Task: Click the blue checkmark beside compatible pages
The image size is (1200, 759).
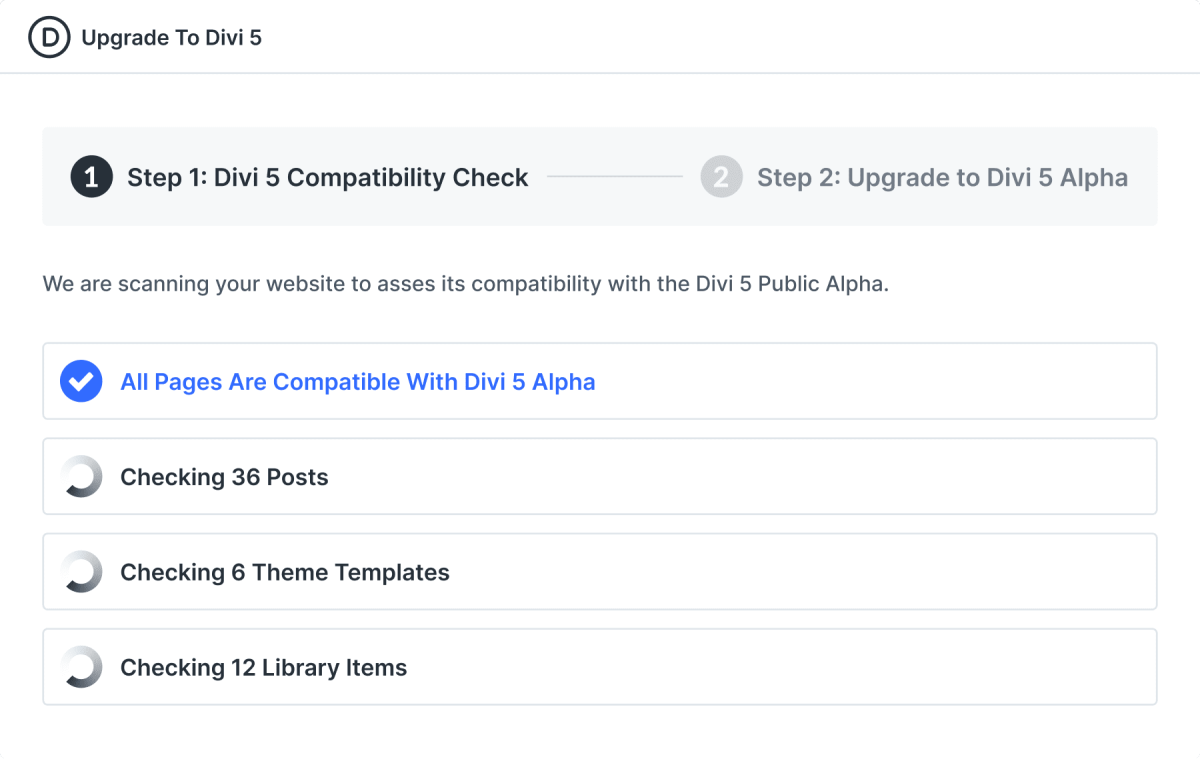Action: 81,381
